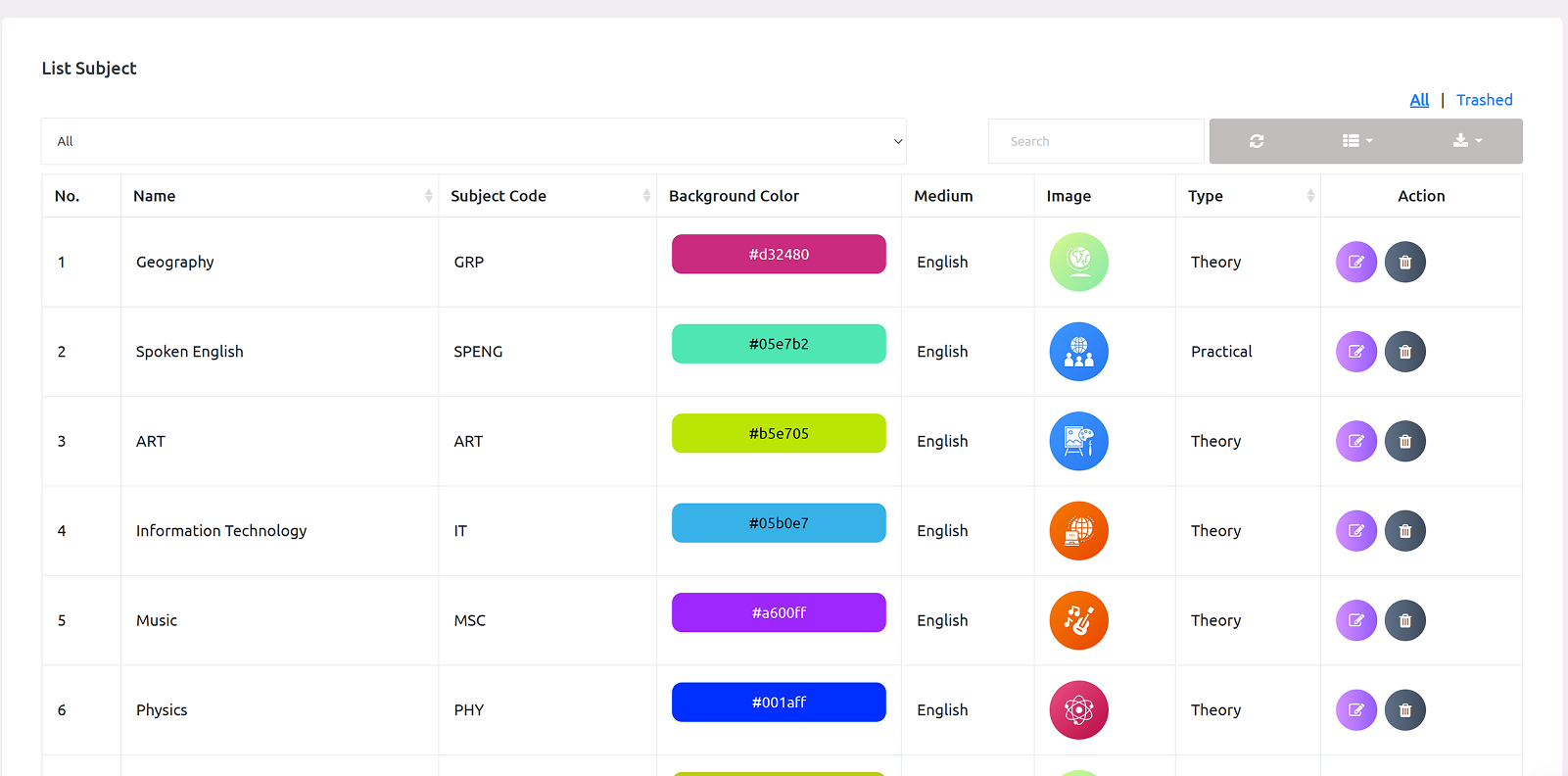Open the column visibility dropdown
The width and height of the screenshot is (1568, 776).
point(1357,141)
